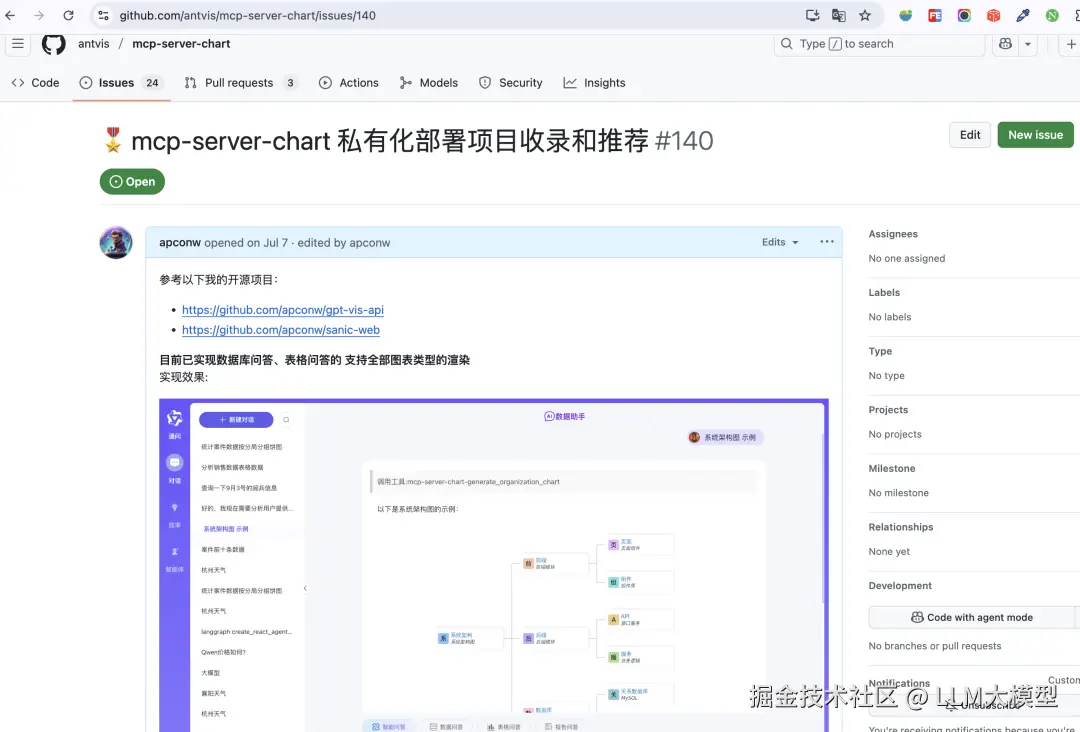Click the browser forward arrow
This screenshot has height=732, width=1080.
click(39, 15)
